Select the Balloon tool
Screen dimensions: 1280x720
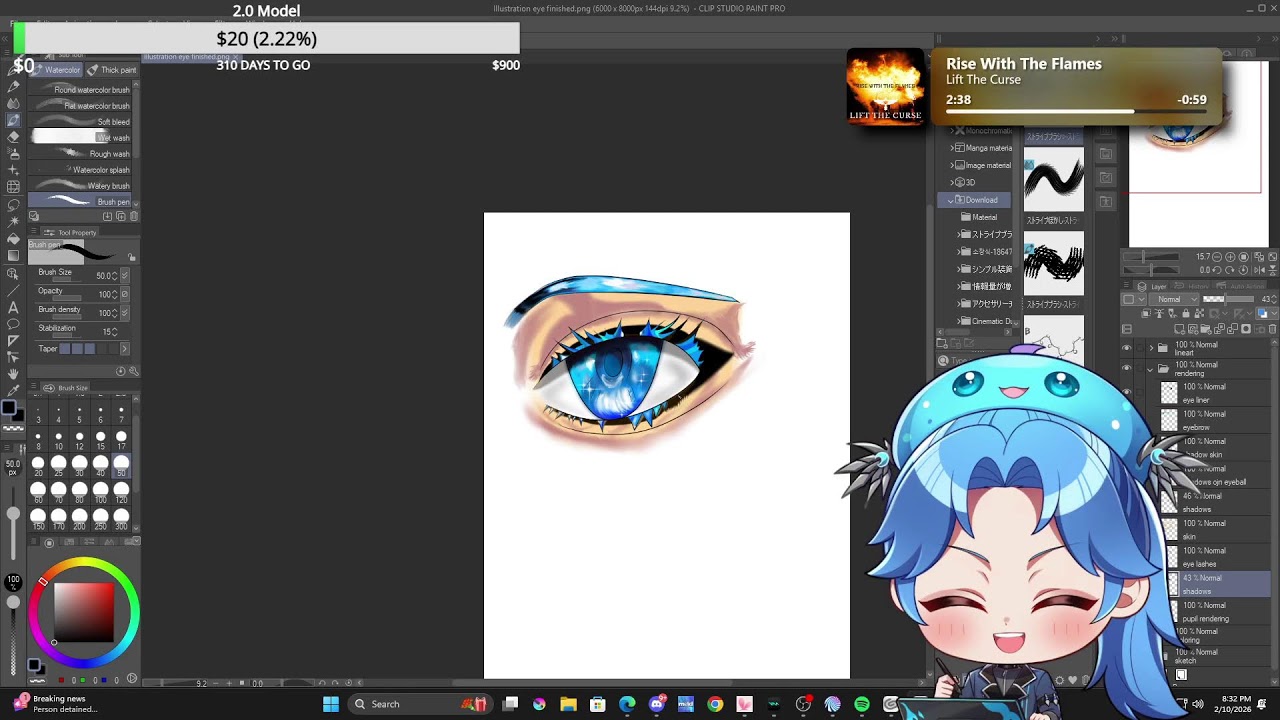[13, 324]
